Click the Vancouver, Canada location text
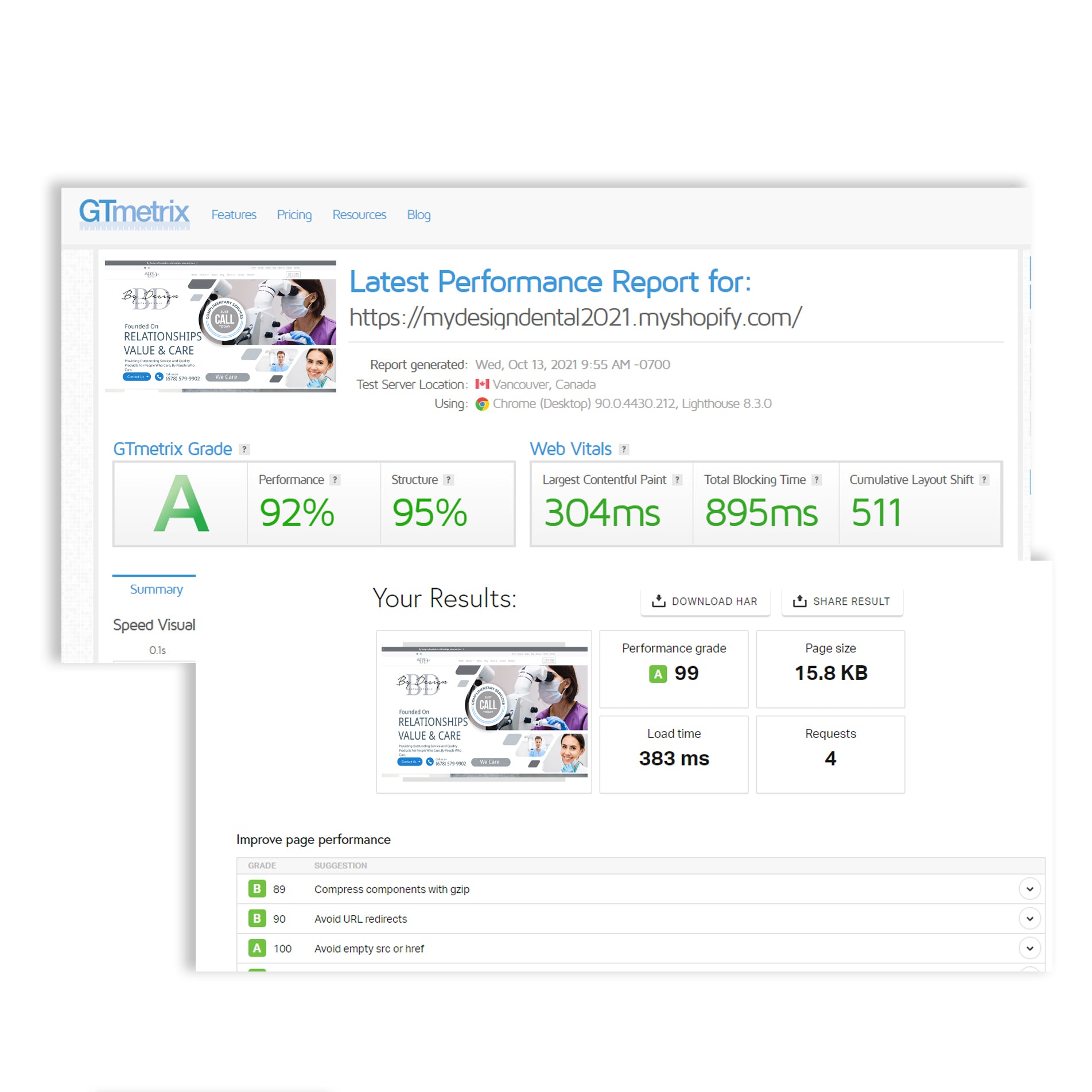 (544, 384)
